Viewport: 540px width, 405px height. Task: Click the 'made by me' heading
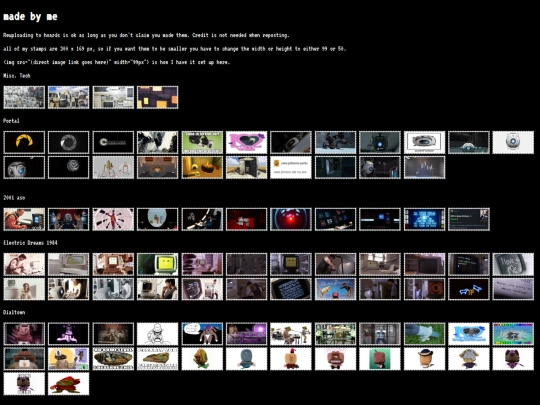click(x=30, y=17)
